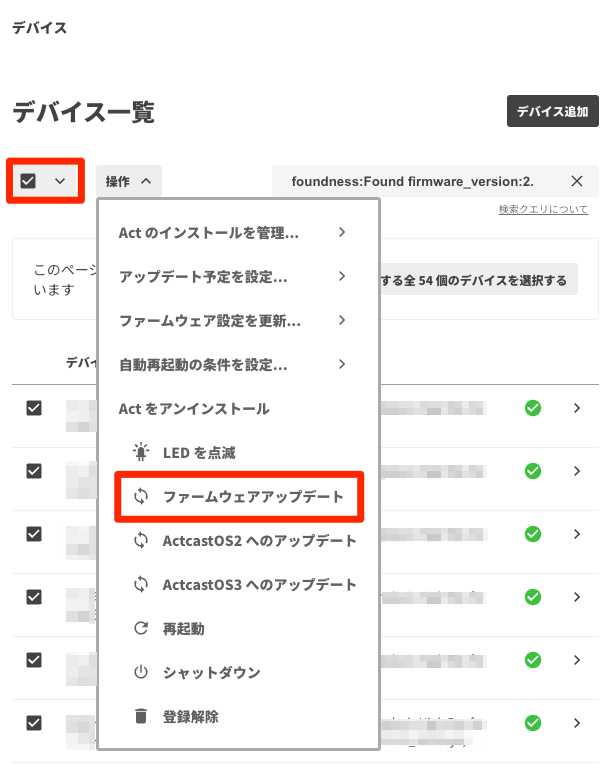Expand the アップデート予定を設定 submenu
This screenshot has height=766, width=609.
click(x=341, y=276)
